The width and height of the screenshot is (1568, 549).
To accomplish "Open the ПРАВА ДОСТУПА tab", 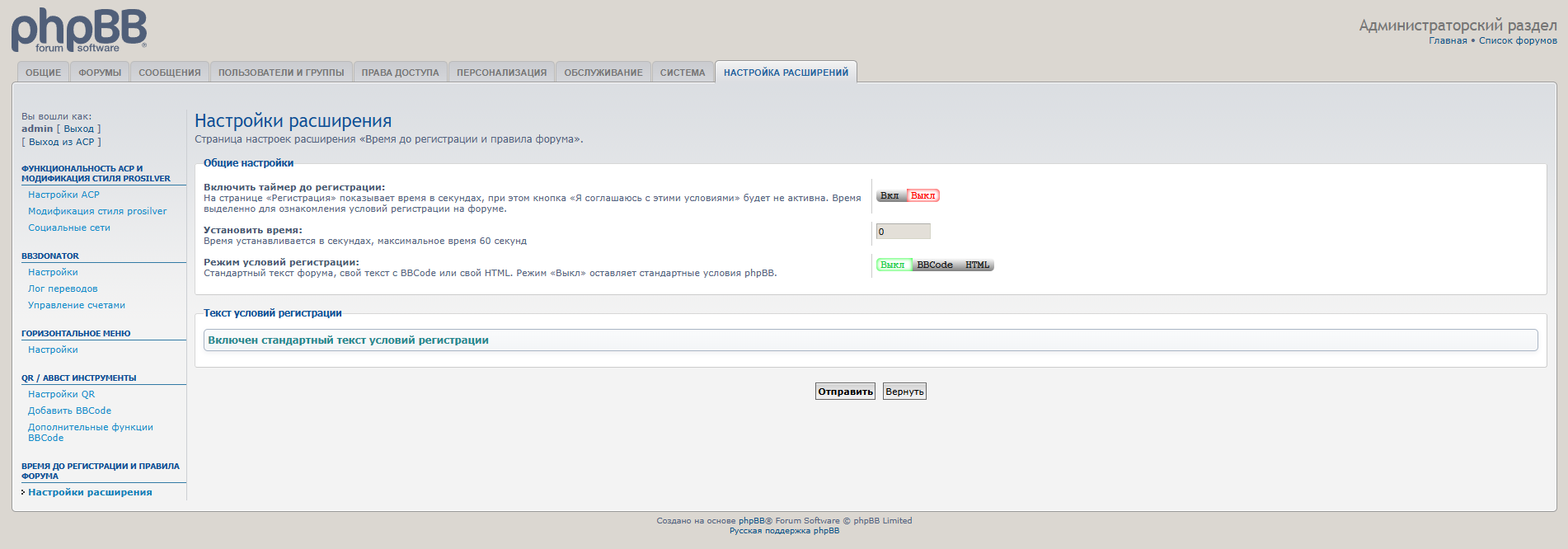I will 401,73.
